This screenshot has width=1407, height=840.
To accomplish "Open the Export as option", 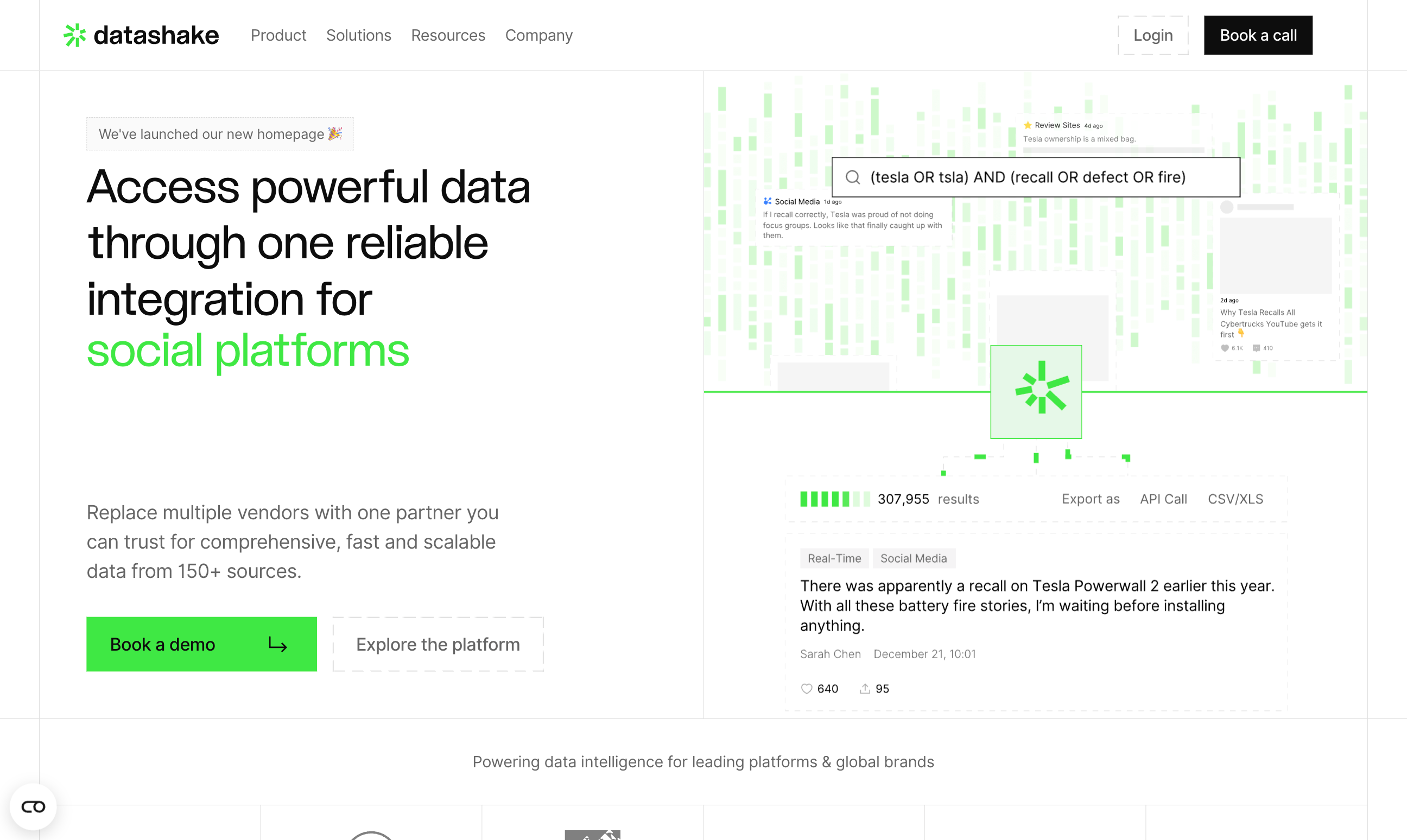I will tap(1090, 499).
